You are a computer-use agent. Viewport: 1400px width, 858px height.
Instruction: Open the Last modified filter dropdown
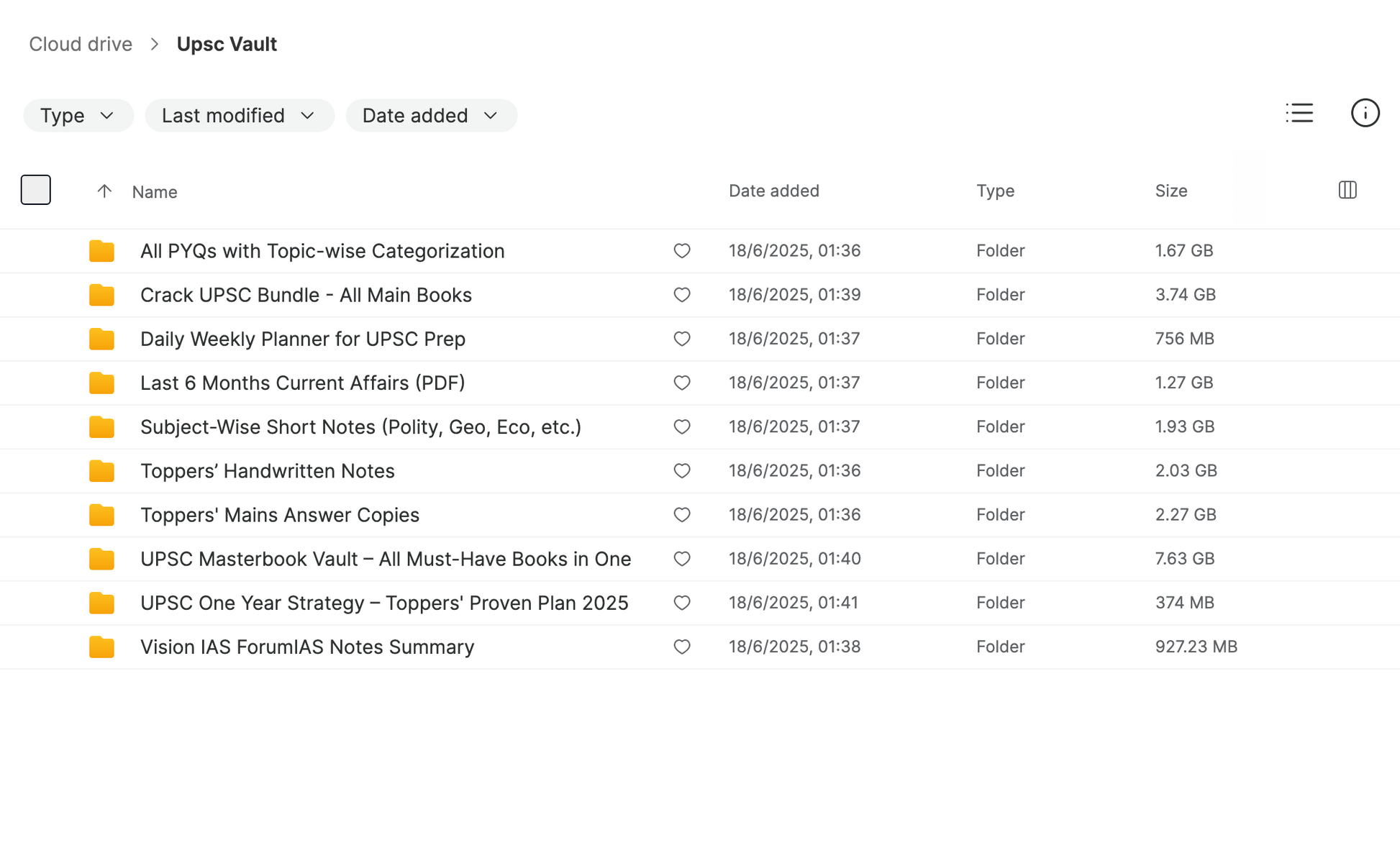(239, 116)
